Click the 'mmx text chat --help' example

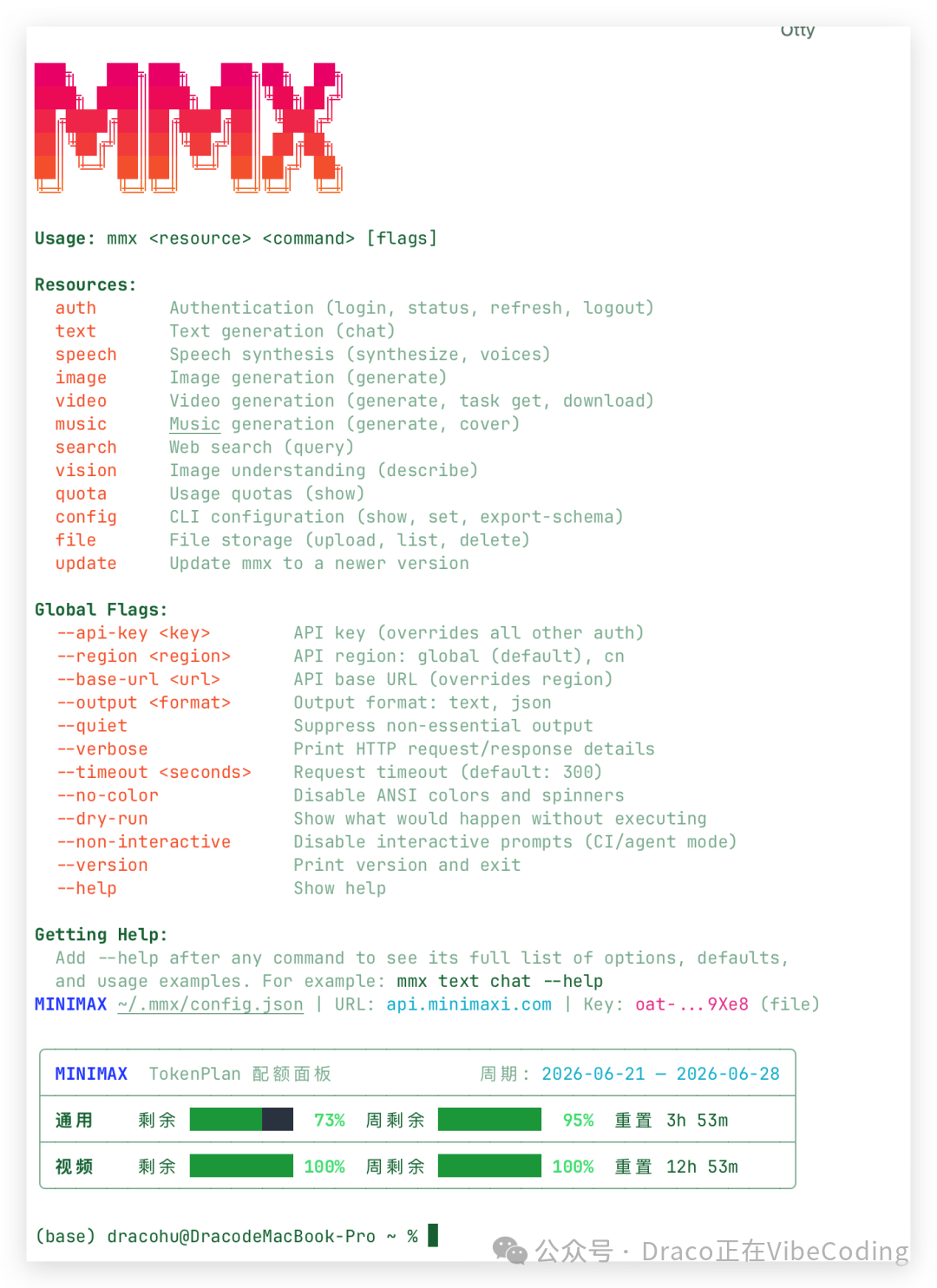point(500,981)
